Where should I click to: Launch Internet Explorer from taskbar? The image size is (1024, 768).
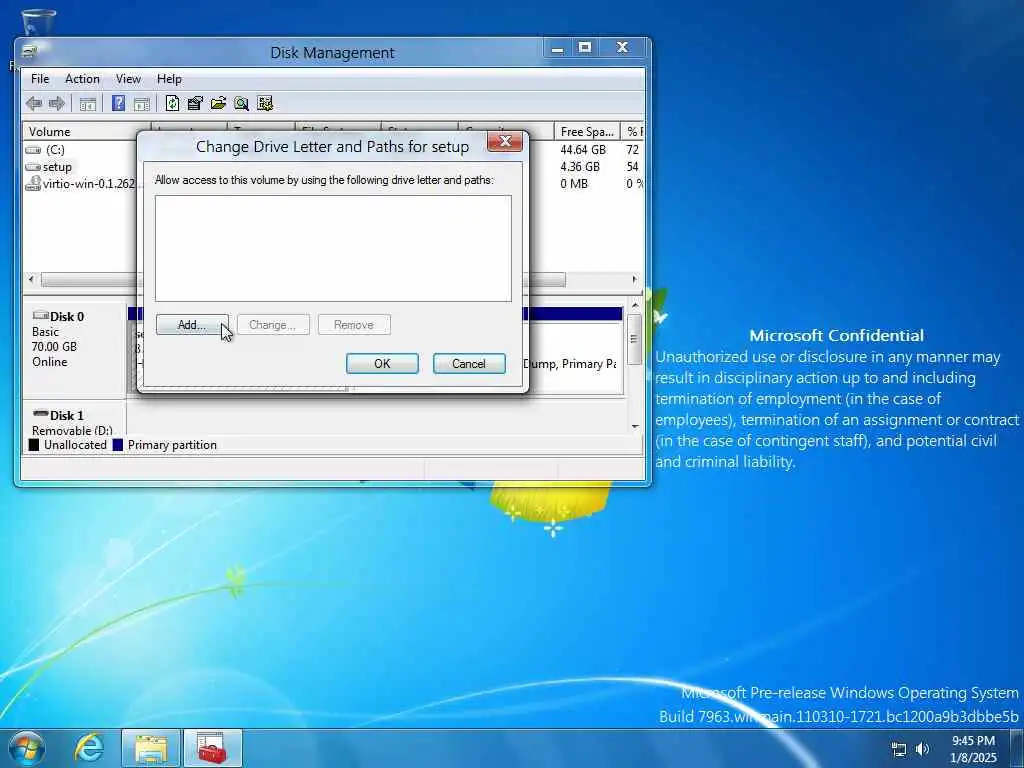89,748
